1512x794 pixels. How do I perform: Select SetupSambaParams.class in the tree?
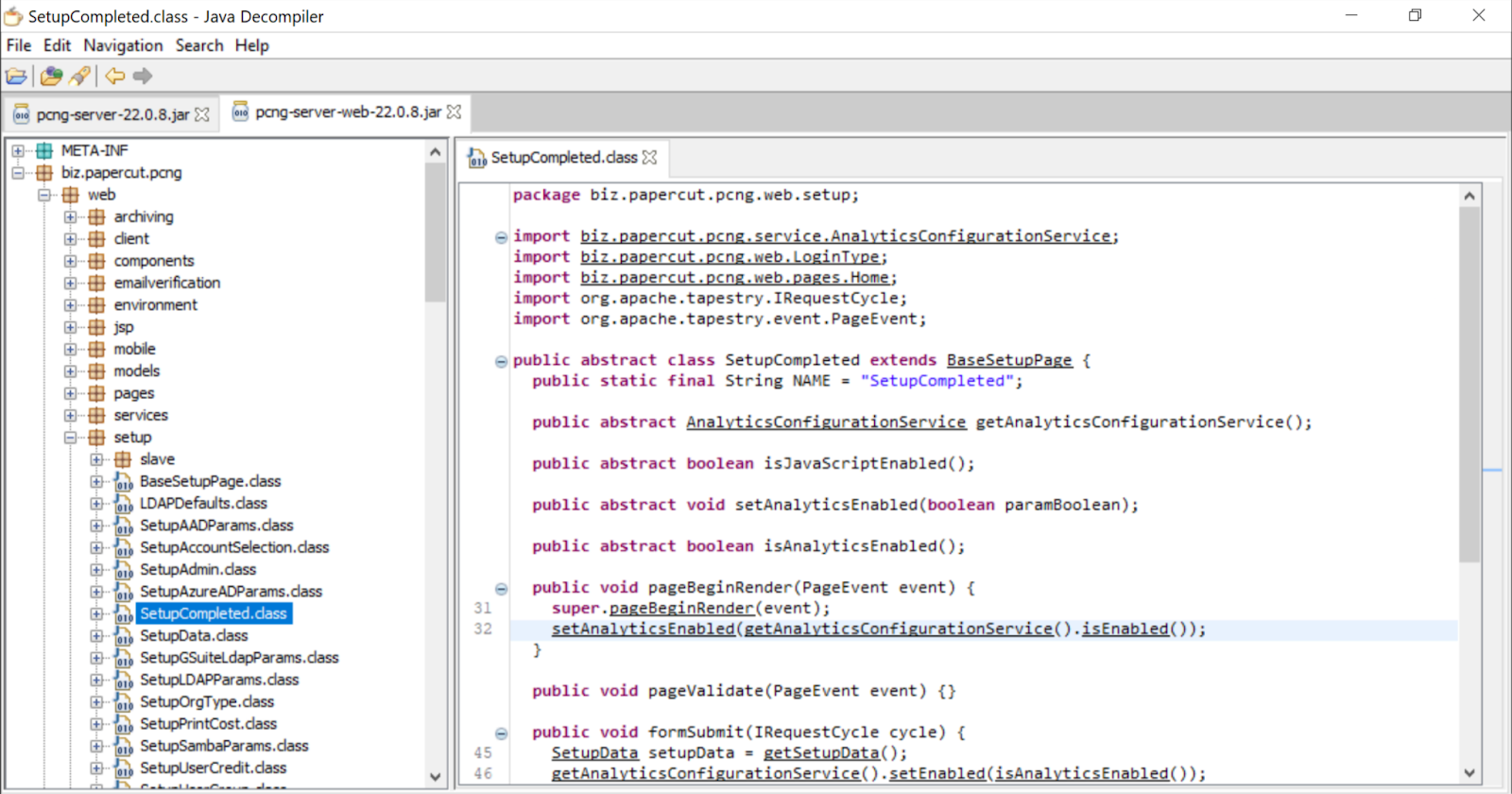coord(224,746)
